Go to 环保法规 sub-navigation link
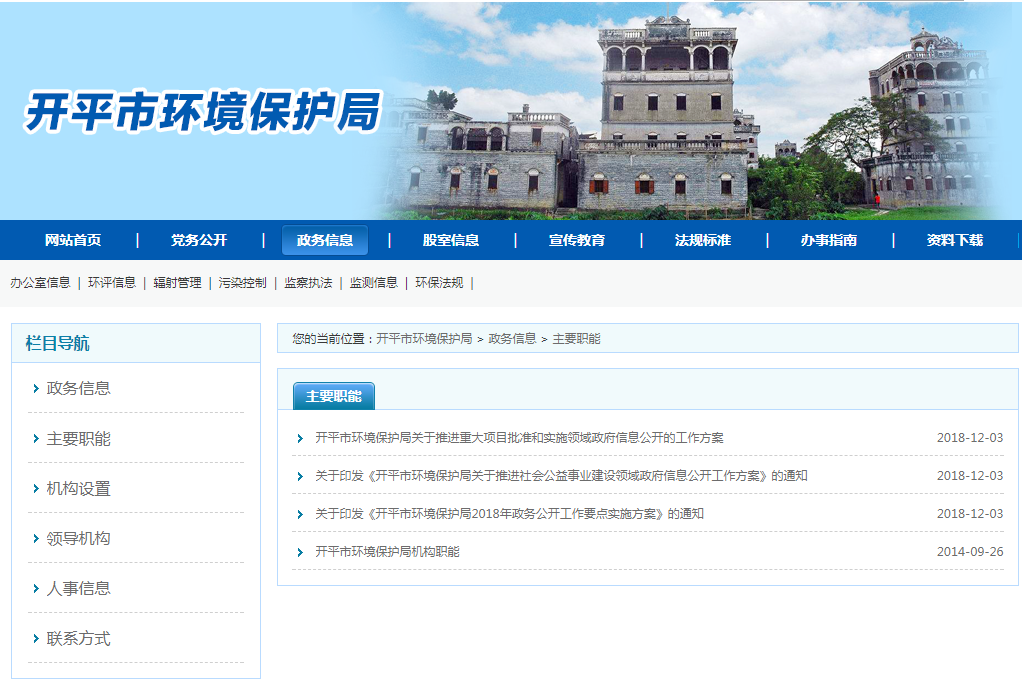 click(439, 282)
